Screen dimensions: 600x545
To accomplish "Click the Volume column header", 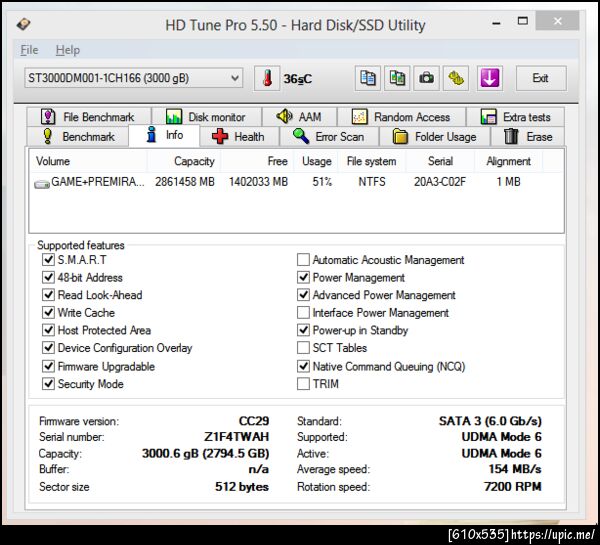I will (88, 161).
